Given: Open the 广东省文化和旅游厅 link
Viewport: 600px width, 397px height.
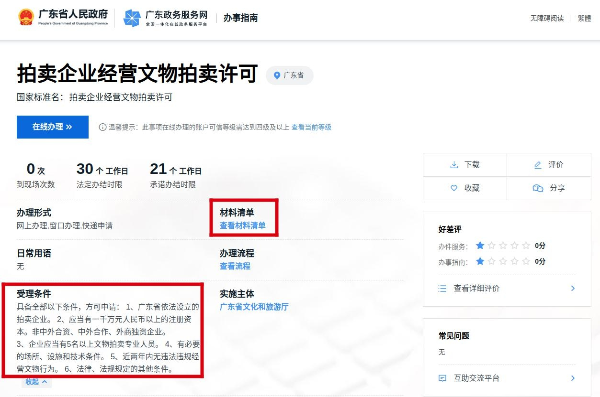Looking at the screenshot, I should pos(254,307).
